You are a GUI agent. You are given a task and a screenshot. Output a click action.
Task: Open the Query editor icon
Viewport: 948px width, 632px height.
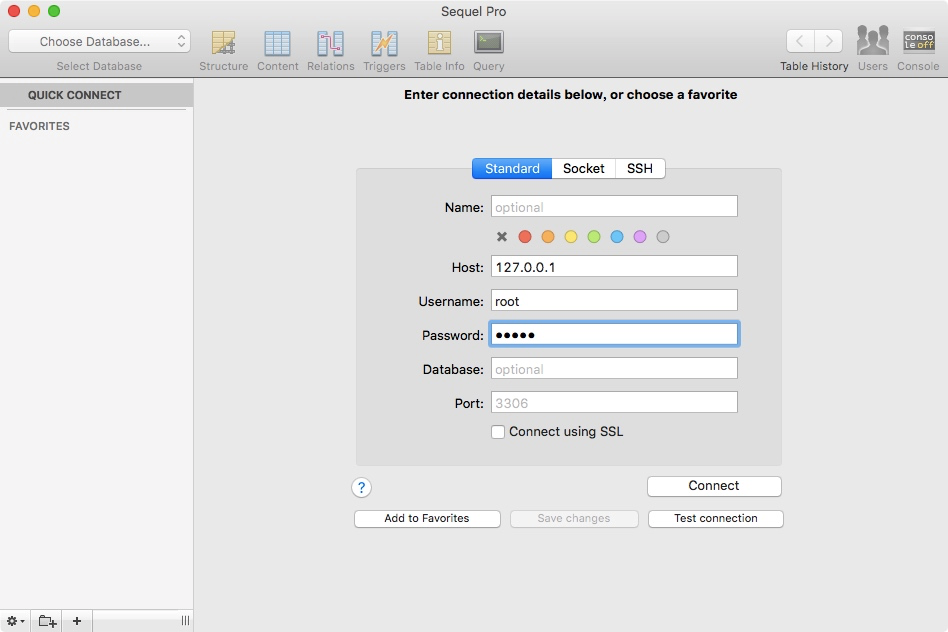coord(489,42)
